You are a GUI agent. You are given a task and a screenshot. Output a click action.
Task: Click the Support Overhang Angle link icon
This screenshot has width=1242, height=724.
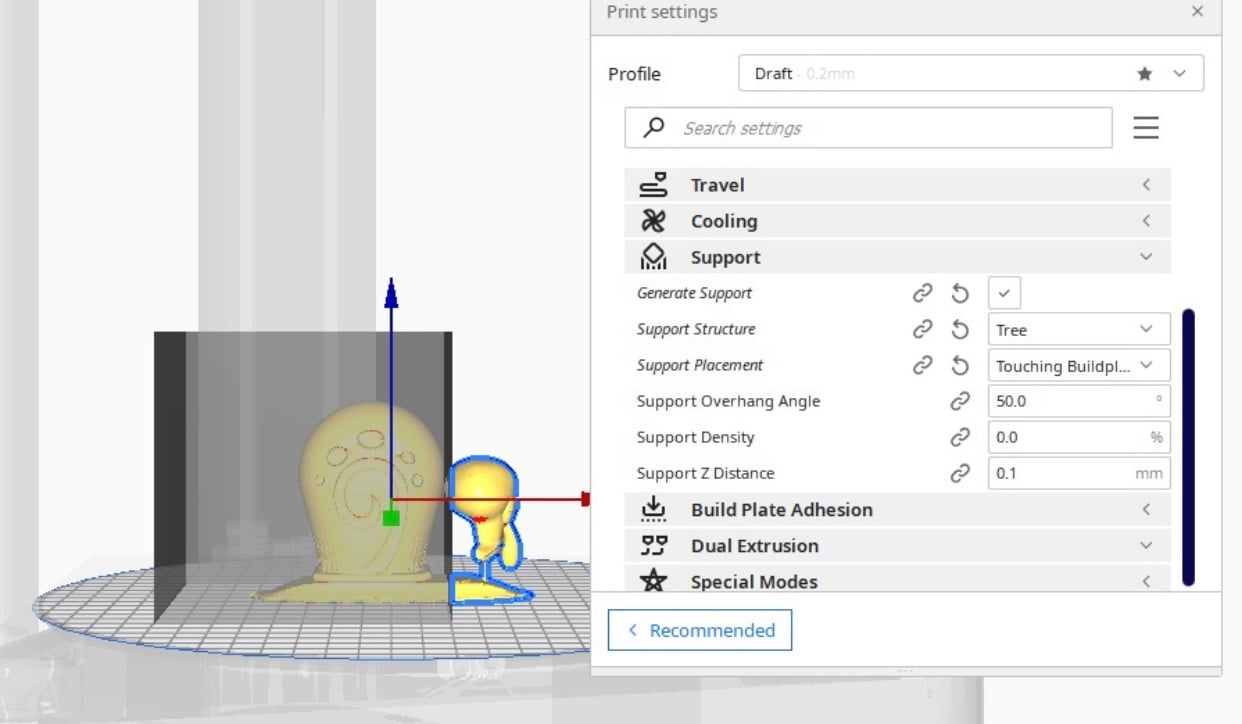tap(960, 401)
